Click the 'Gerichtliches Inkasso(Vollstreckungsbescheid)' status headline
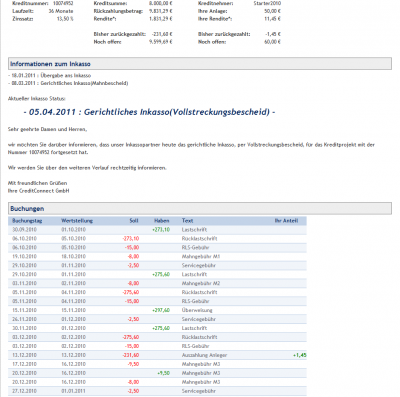400x397 pixels. pos(149,112)
